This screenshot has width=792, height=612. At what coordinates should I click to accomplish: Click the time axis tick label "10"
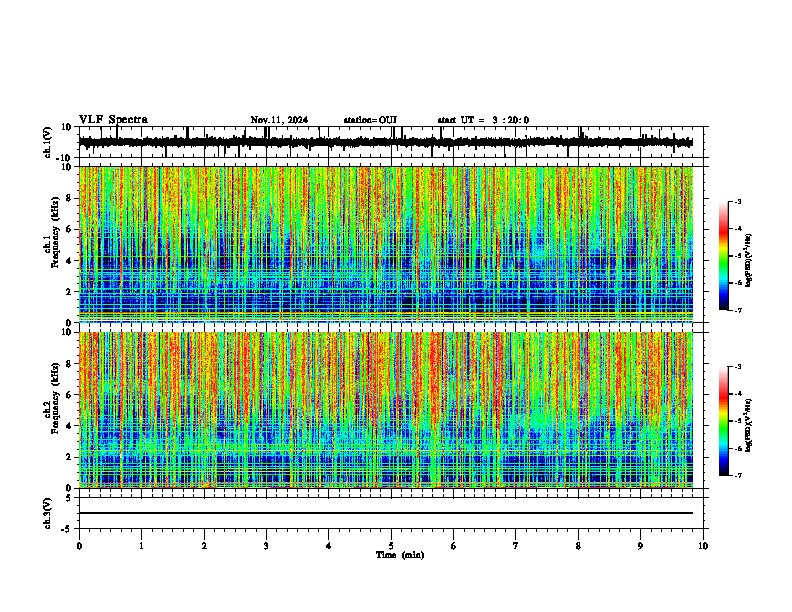[703, 546]
